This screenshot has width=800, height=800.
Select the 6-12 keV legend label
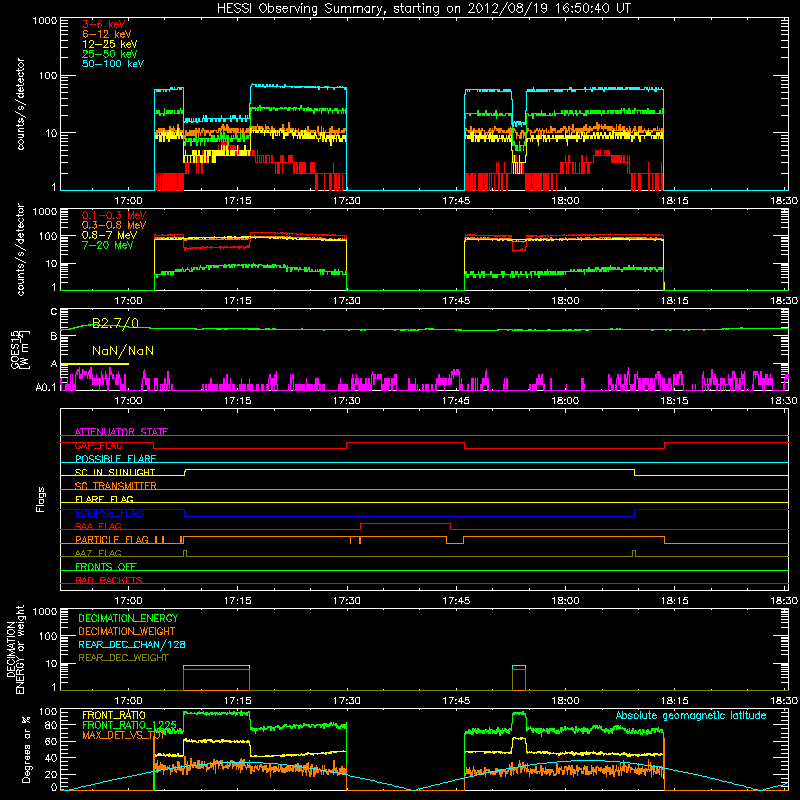click(107, 34)
